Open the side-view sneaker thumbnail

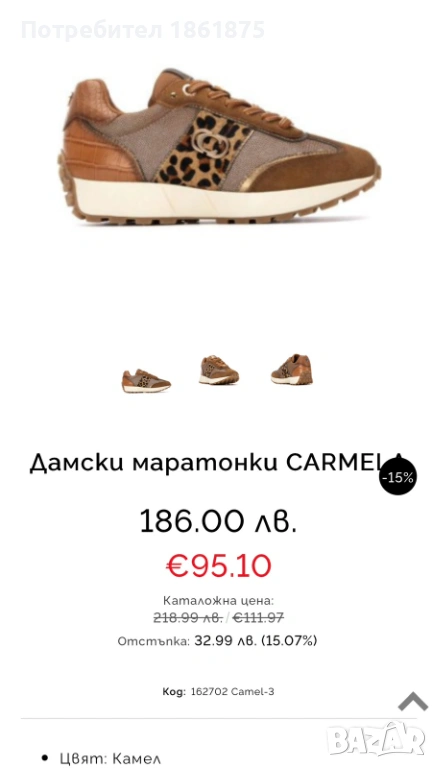pyautogui.click(x=146, y=381)
